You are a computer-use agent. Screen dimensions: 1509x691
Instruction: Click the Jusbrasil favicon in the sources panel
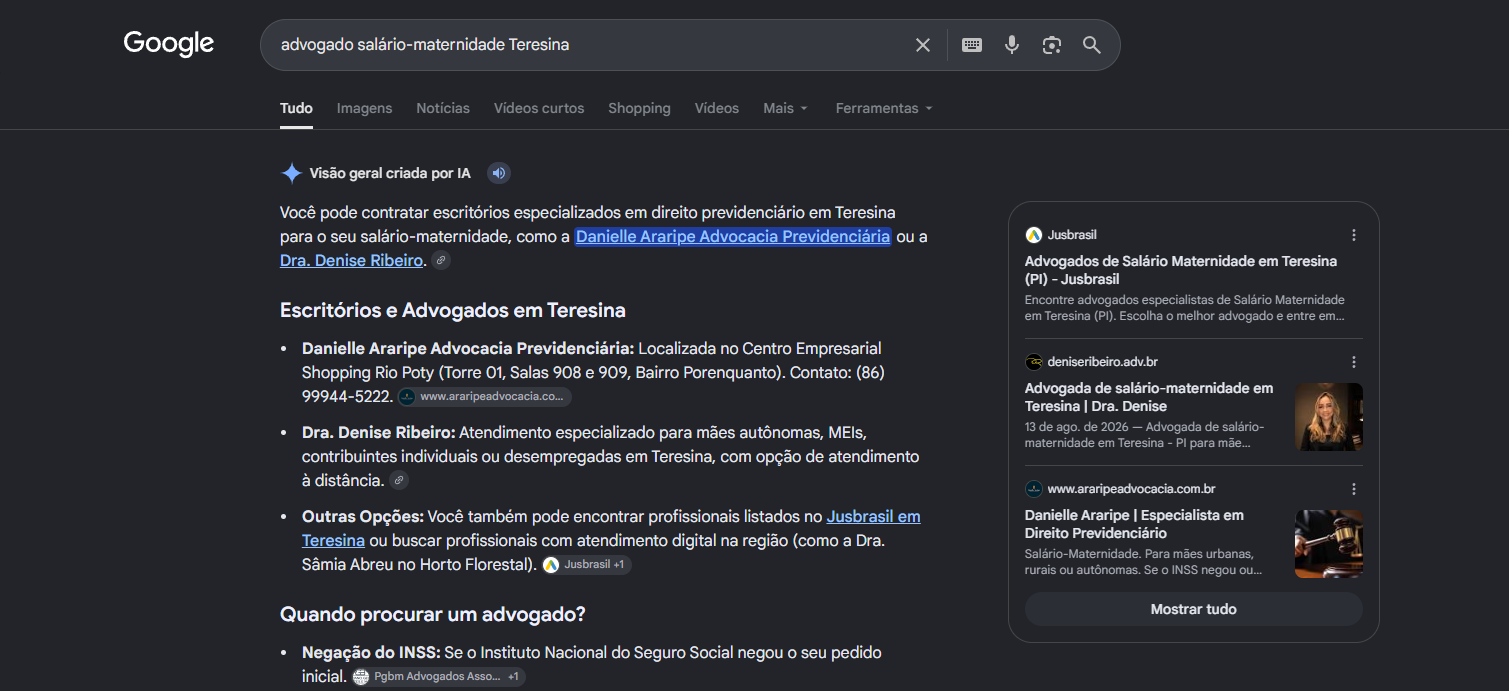pos(1034,235)
